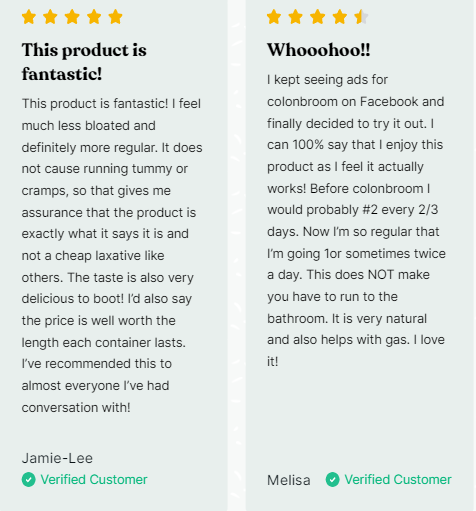This screenshot has height=511, width=476.
Task: Click Jamie-Lee's review body text
Action: tap(112, 255)
